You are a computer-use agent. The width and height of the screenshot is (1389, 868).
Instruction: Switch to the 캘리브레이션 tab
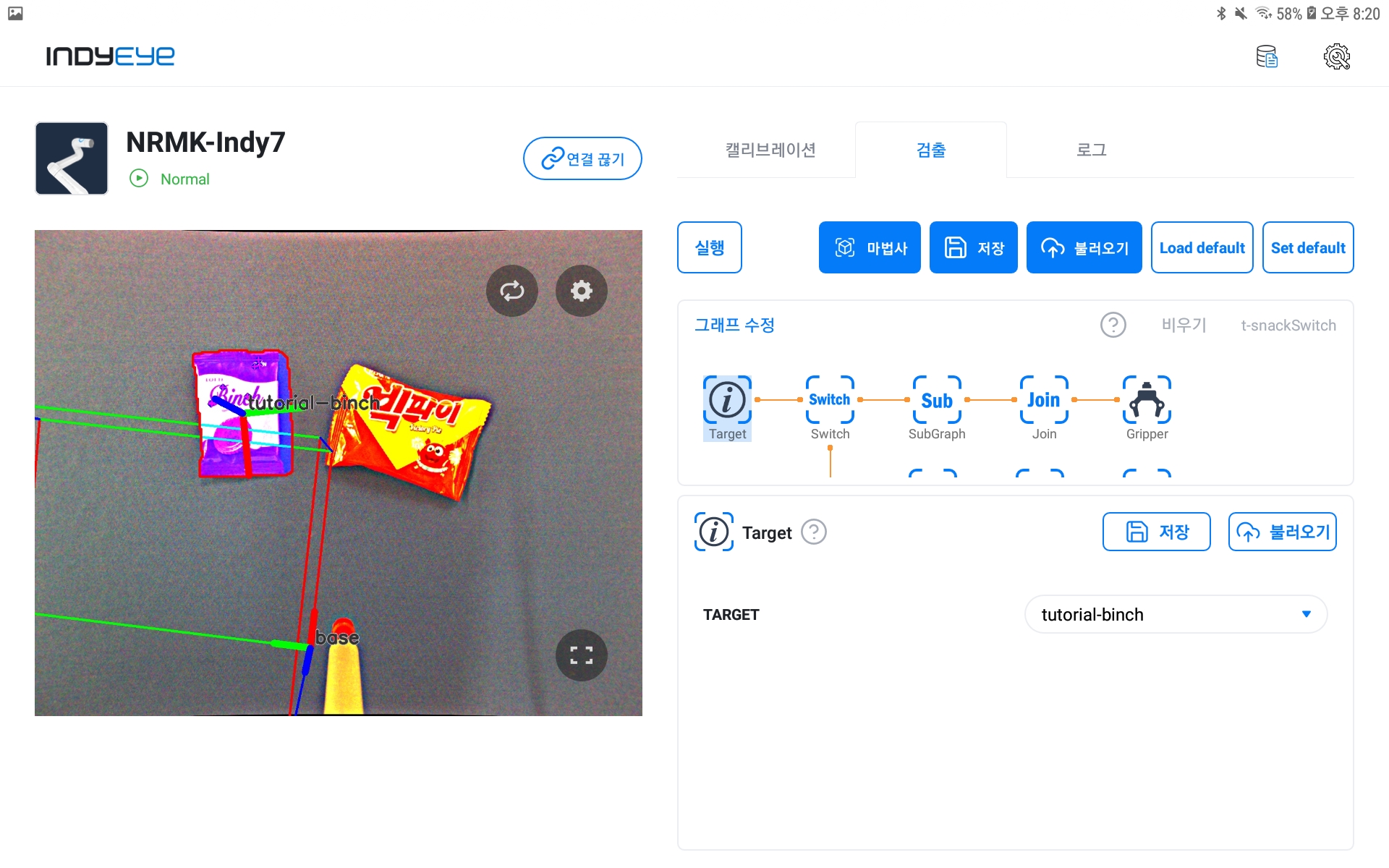770,150
